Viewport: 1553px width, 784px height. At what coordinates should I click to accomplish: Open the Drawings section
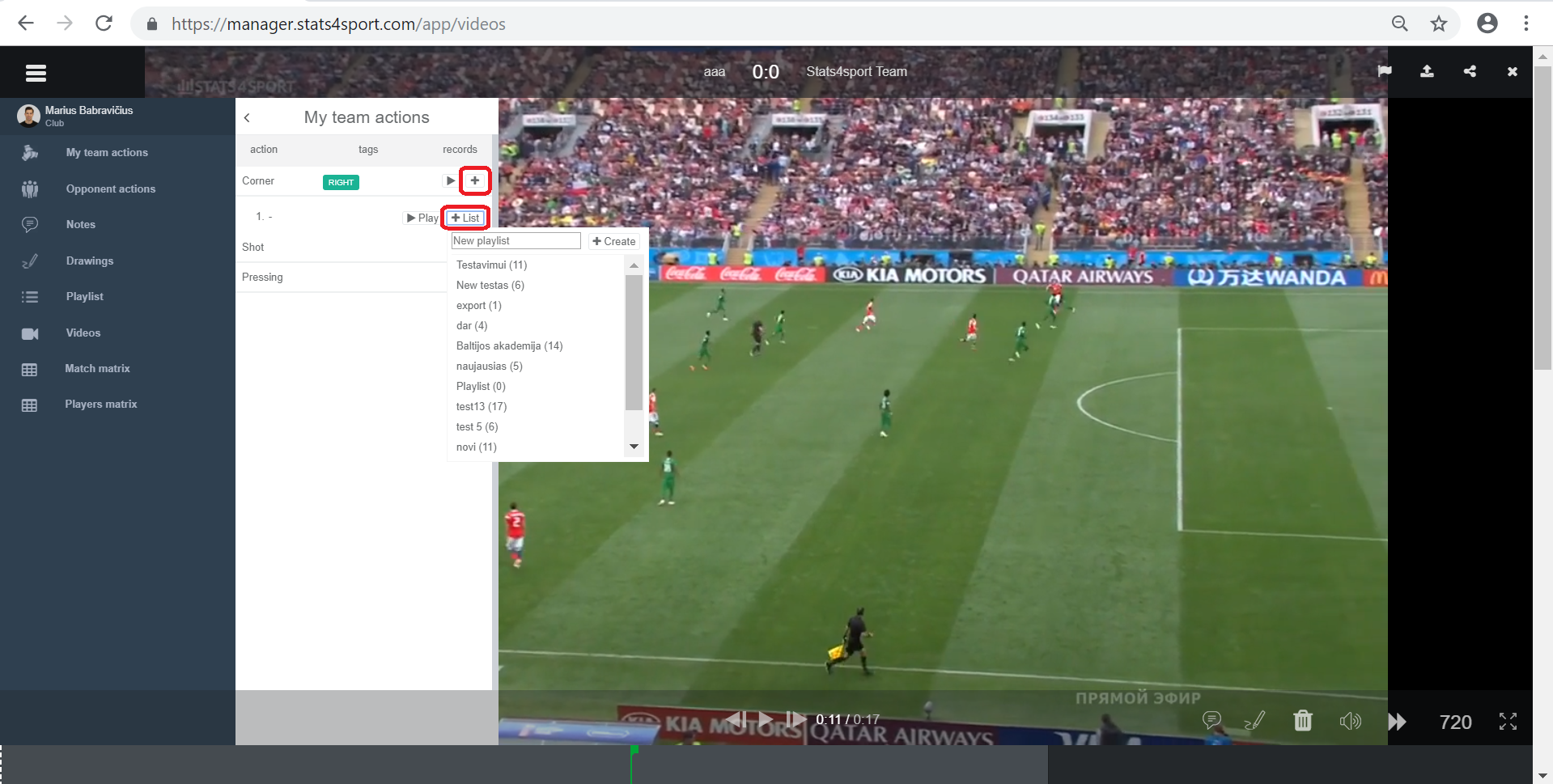[x=90, y=261]
